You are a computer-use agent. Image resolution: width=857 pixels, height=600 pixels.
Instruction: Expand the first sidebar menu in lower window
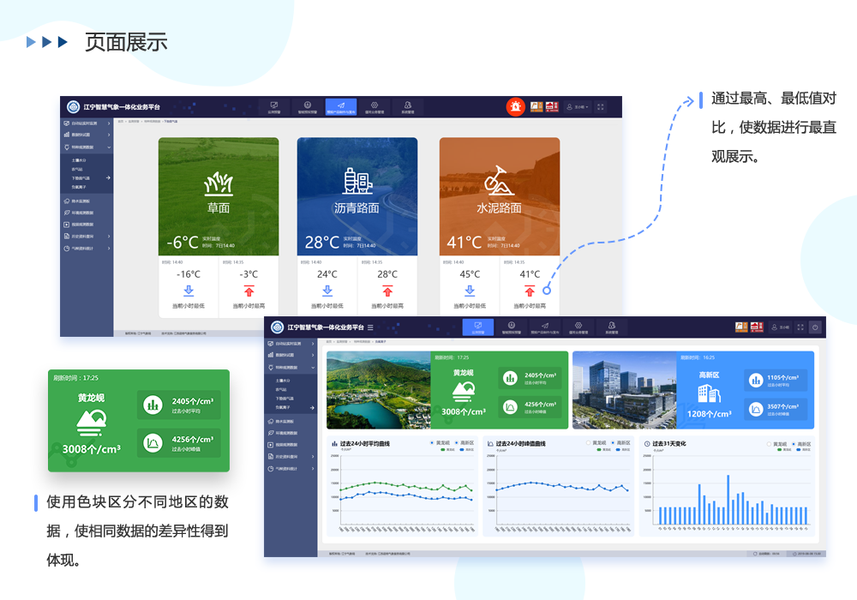290,344
